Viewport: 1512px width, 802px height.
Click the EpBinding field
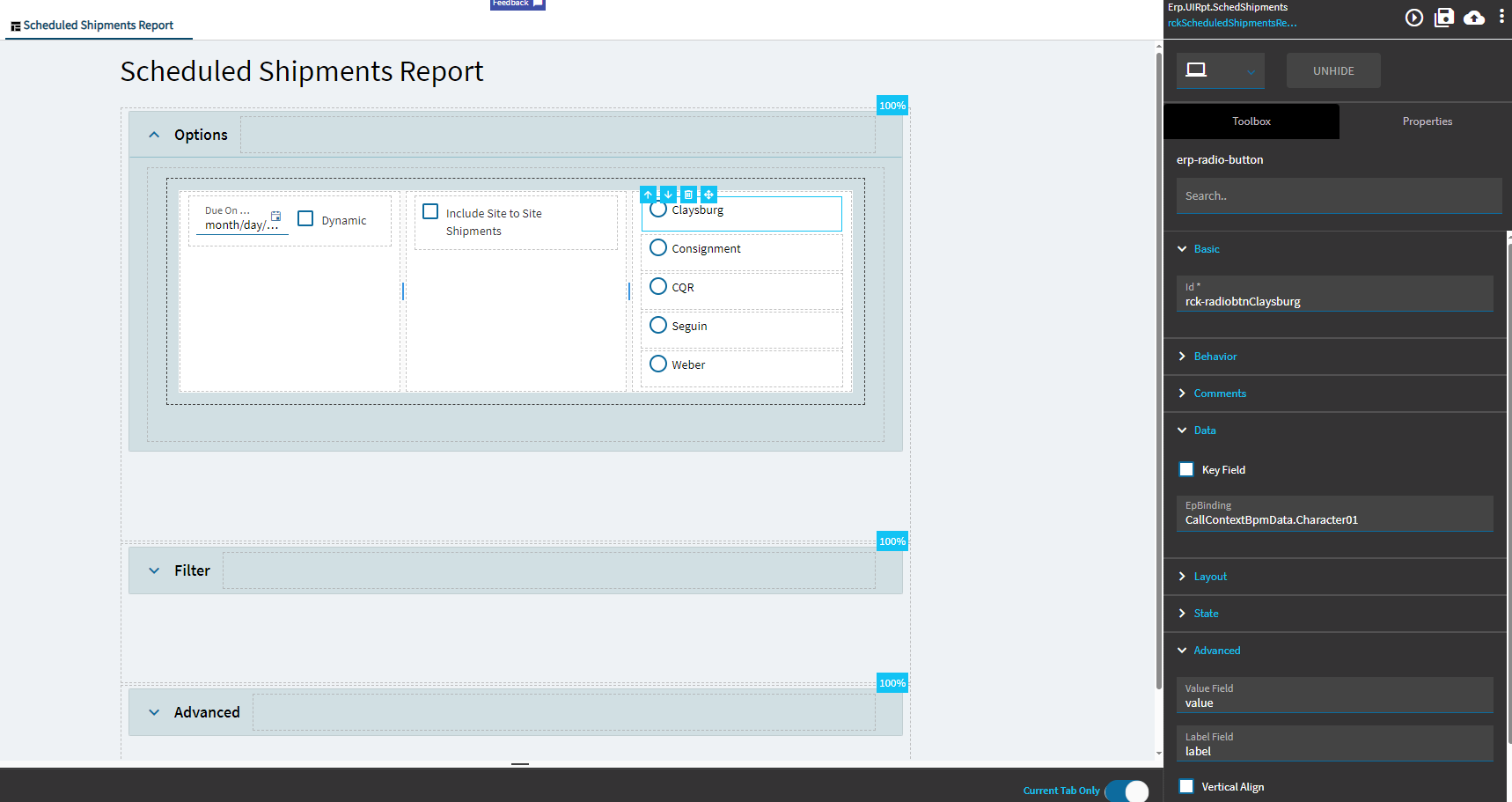pyautogui.click(x=1334, y=513)
